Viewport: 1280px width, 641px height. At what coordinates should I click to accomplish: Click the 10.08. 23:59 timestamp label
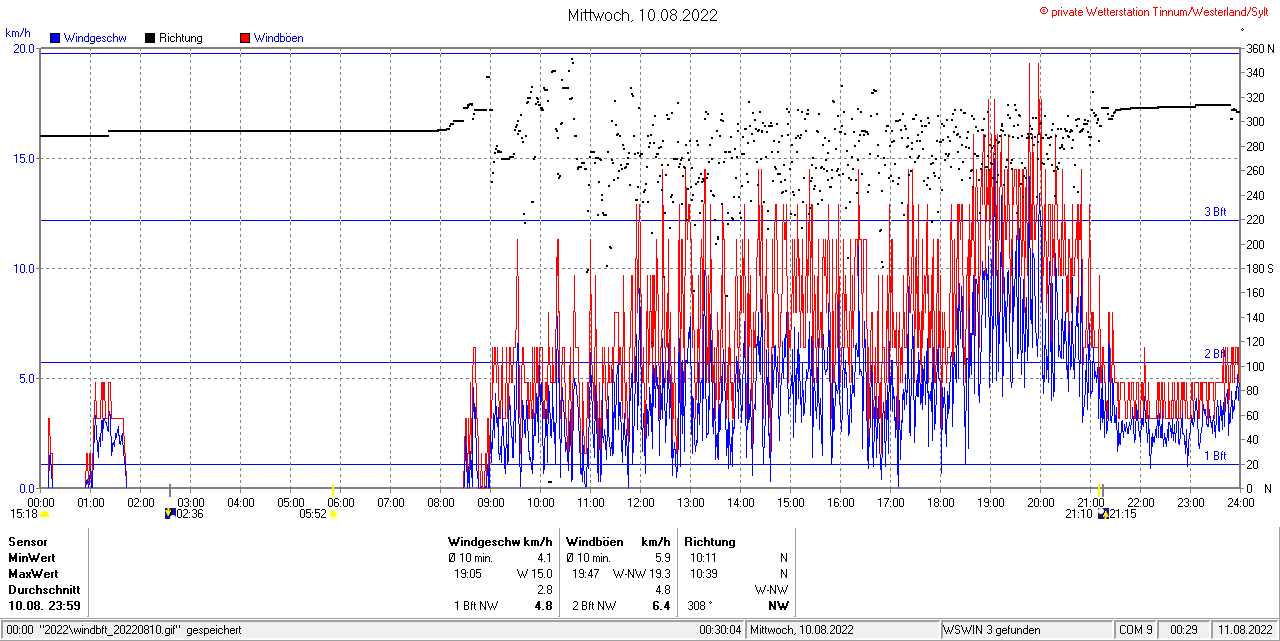pos(45,606)
